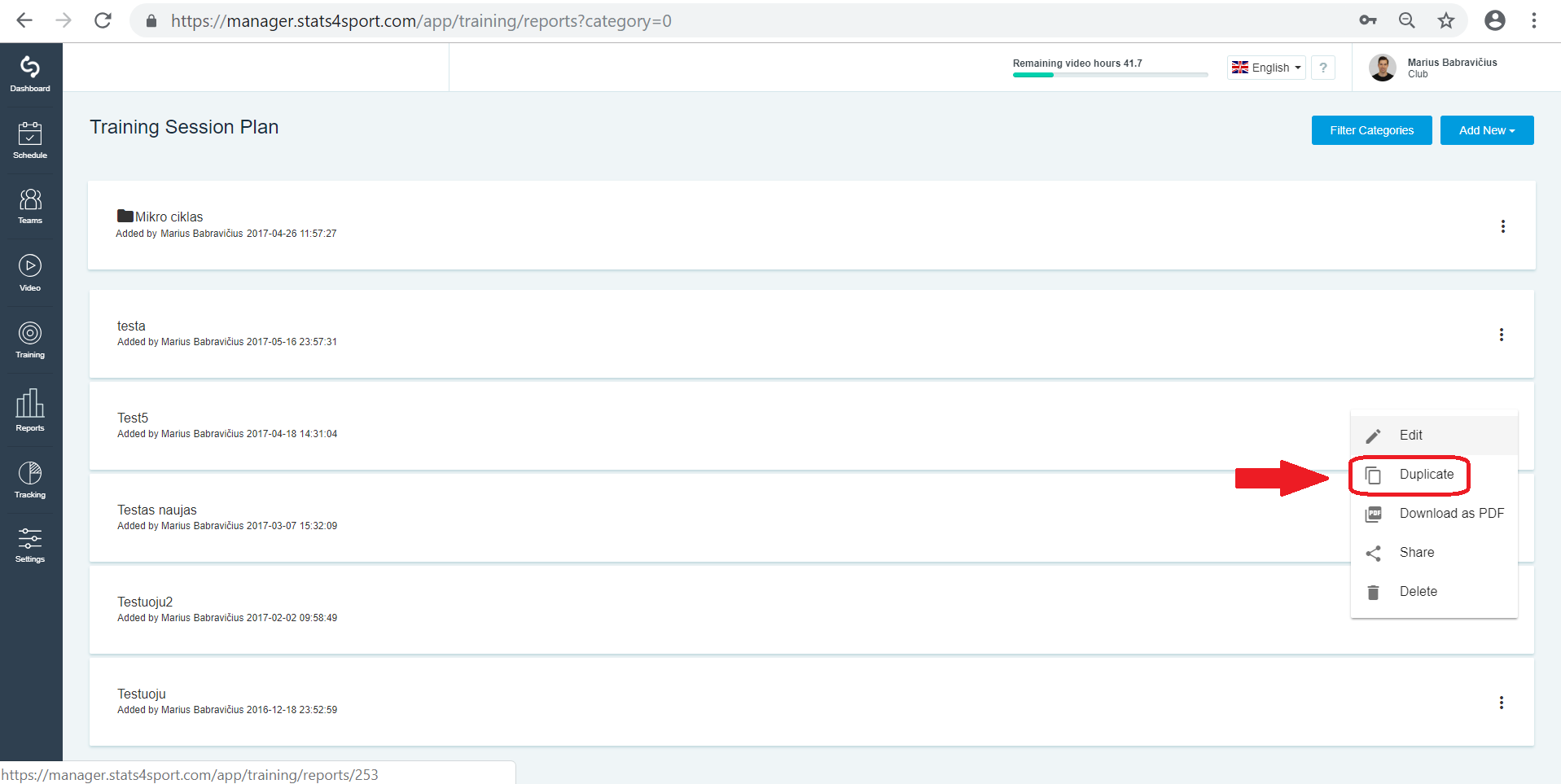Expand the English language dropdown
The height and width of the screenshot is (784, 1561).
(1266, 68)
